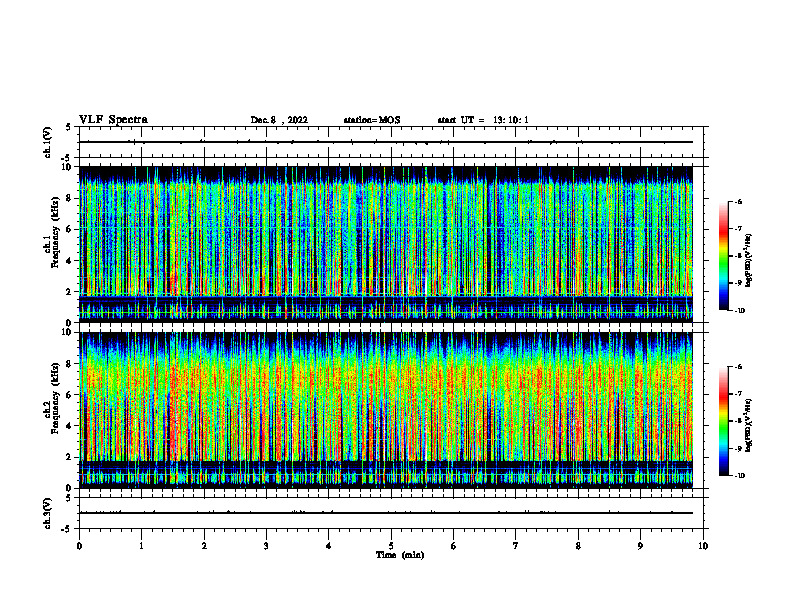792x612 pixels.
Task: Click the ch.2 spectrogram panel
Action: coord(386,410)
